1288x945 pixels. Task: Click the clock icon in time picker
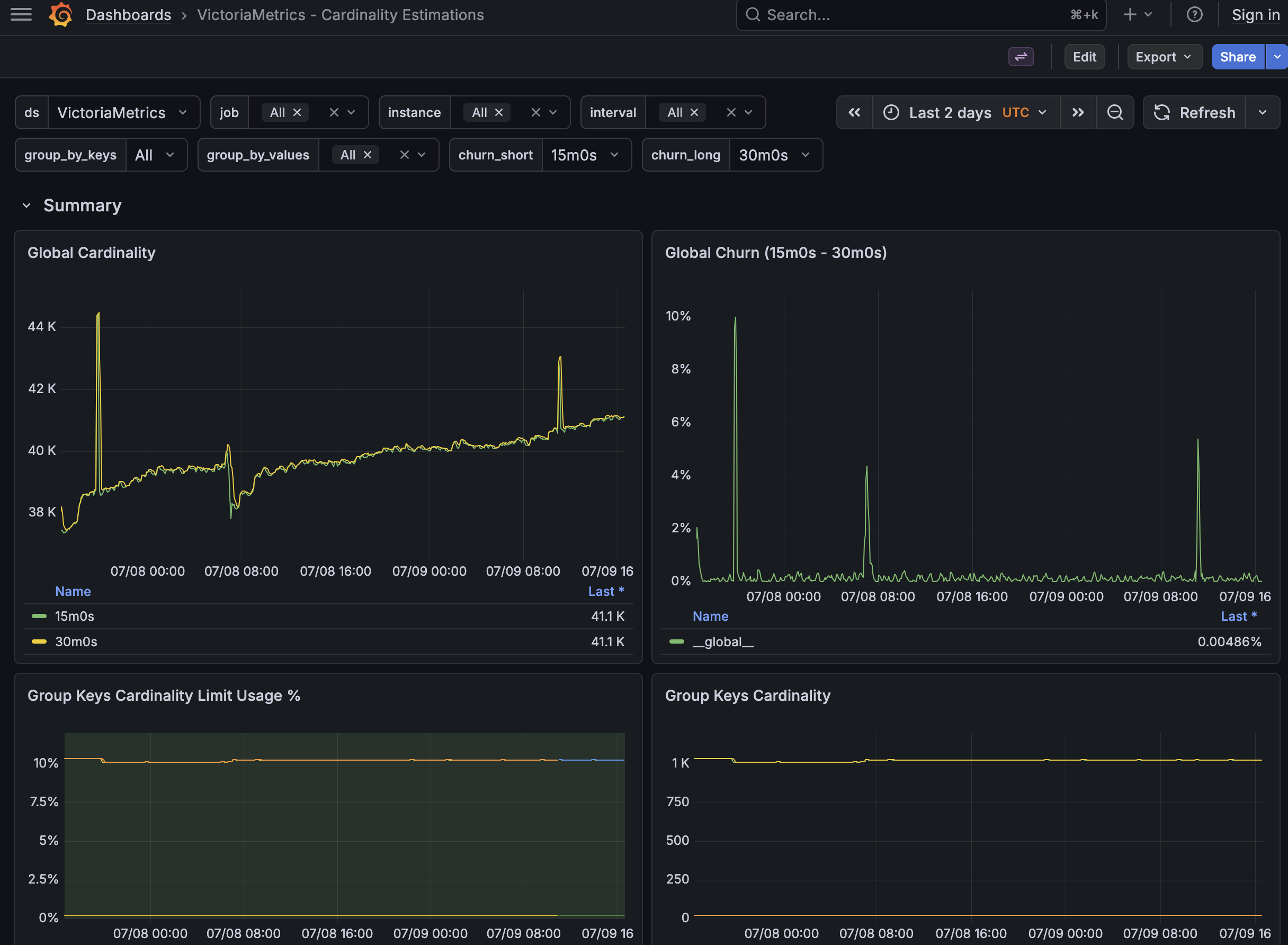[x=891, y=113]
